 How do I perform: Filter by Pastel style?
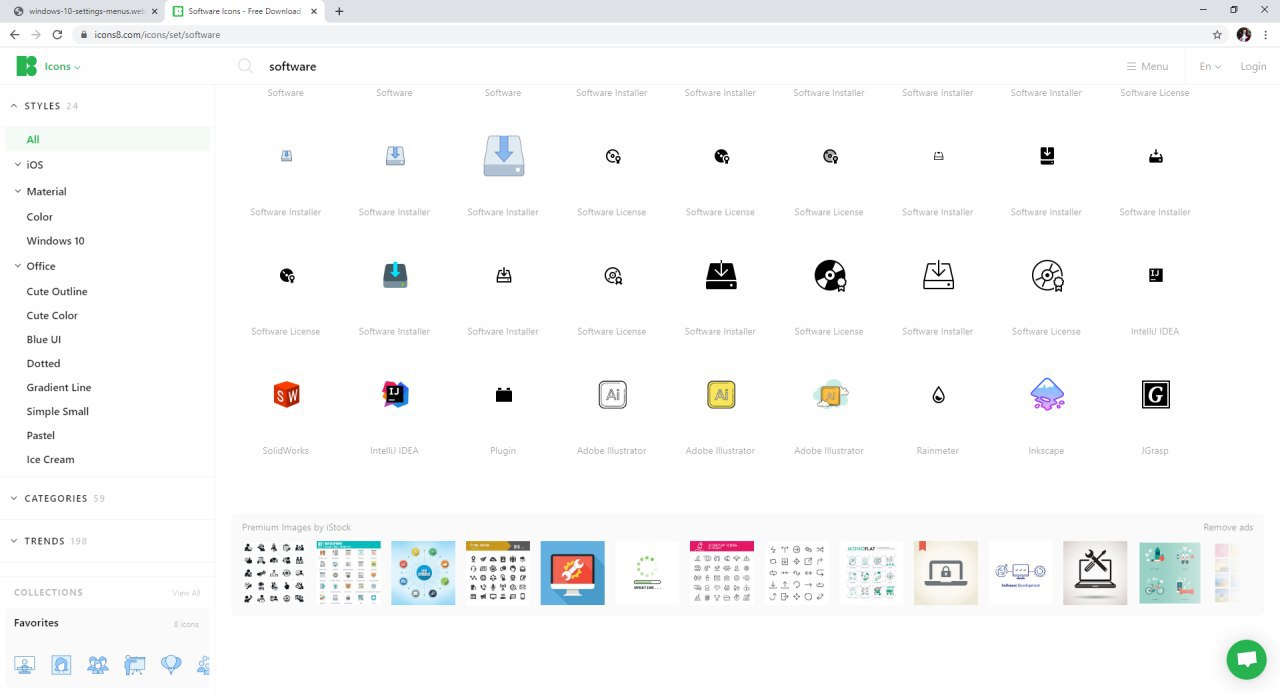[x=41, y=436]
